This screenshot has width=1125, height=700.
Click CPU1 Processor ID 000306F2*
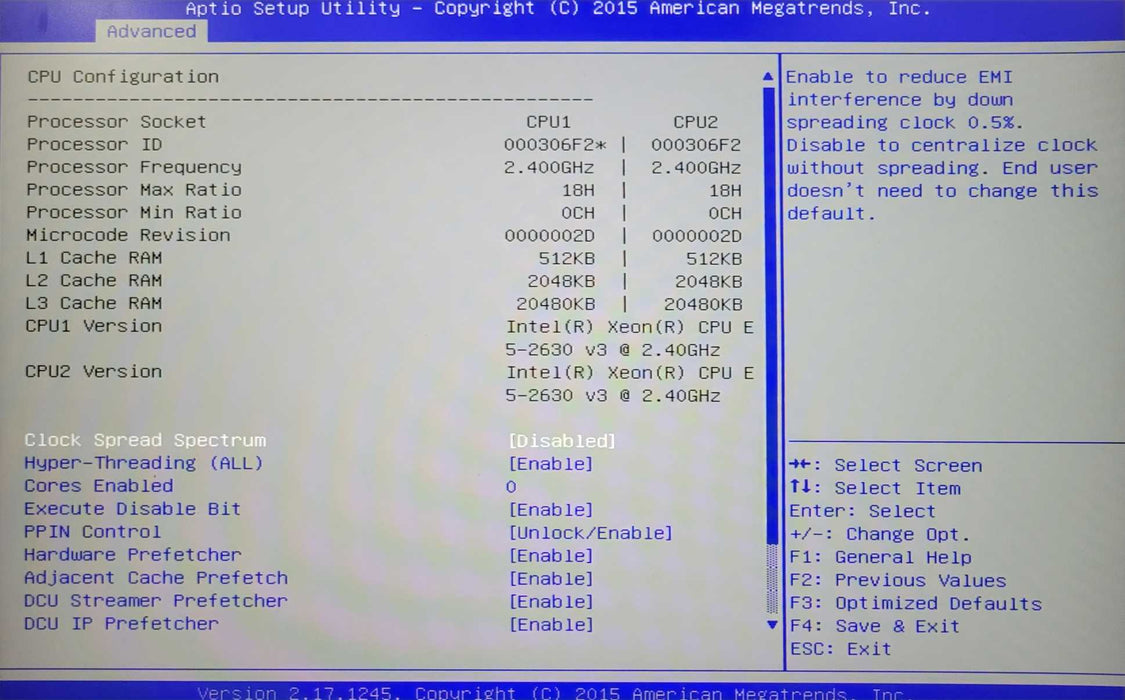(x=555, y=145)
